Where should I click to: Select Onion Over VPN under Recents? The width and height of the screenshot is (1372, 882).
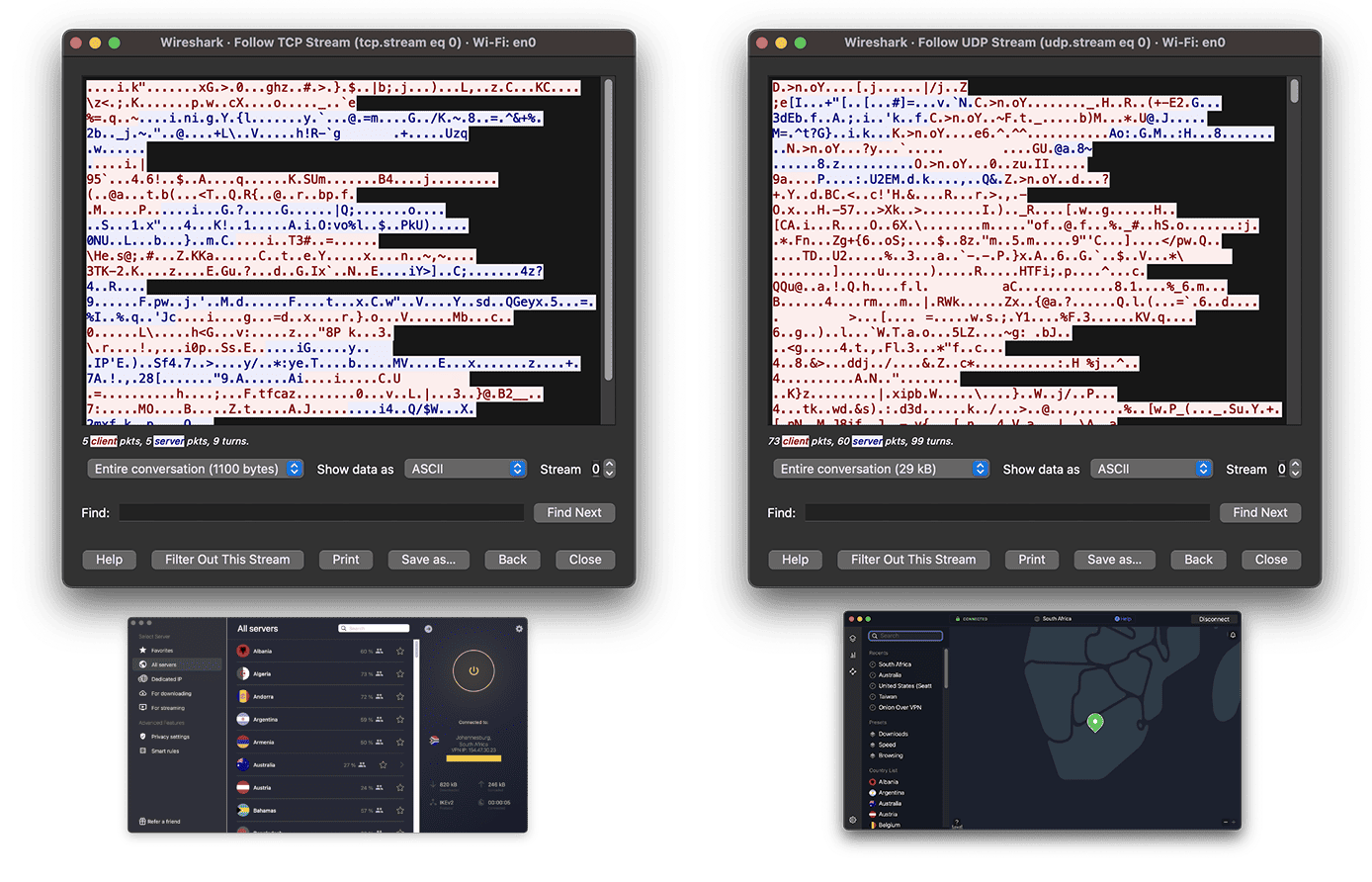(x=896, y=708)
